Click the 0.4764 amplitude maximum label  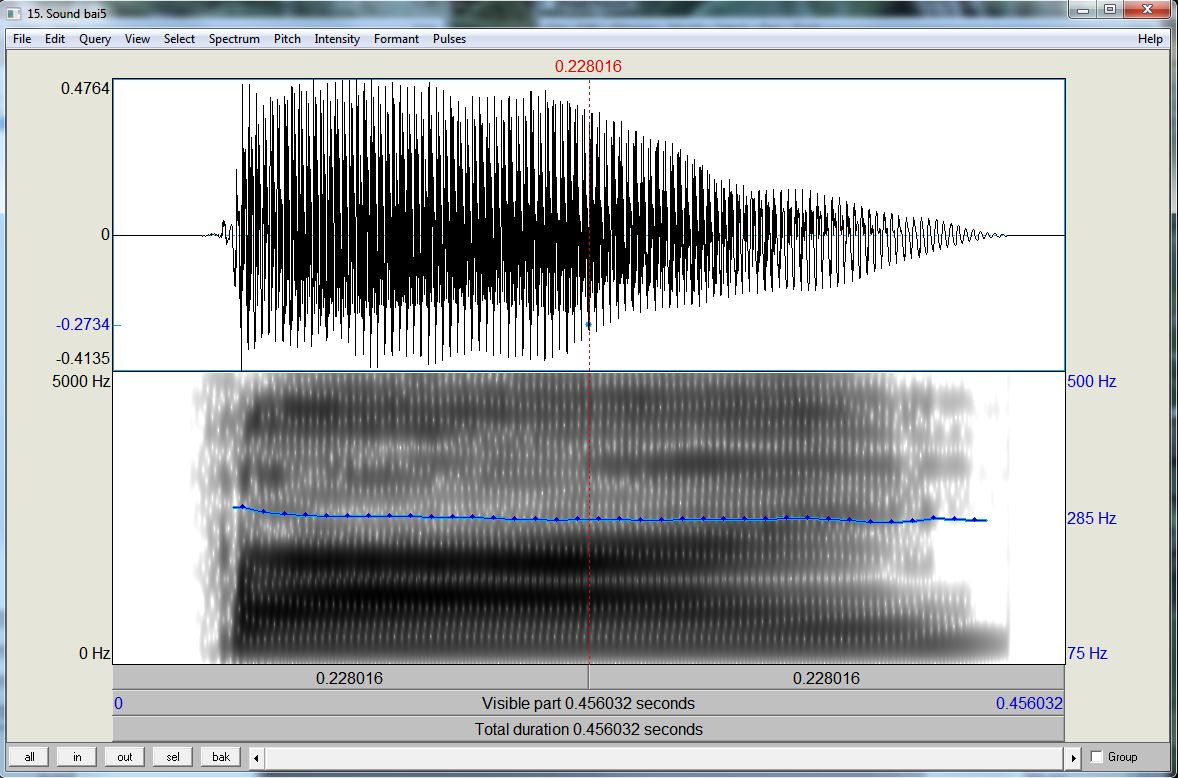(x=85, y=89)
